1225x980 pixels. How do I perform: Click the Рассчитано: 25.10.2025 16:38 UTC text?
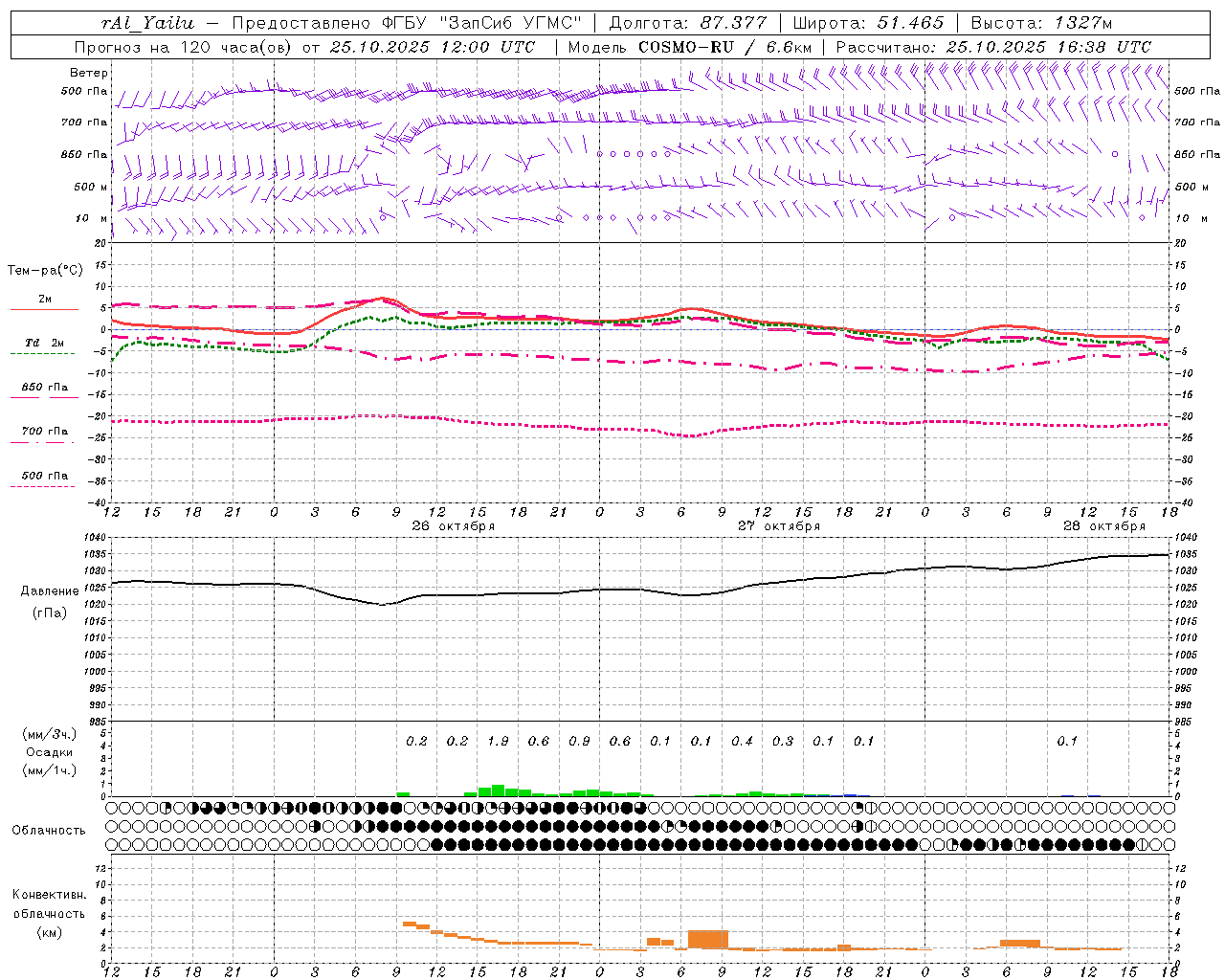(993, 47)
